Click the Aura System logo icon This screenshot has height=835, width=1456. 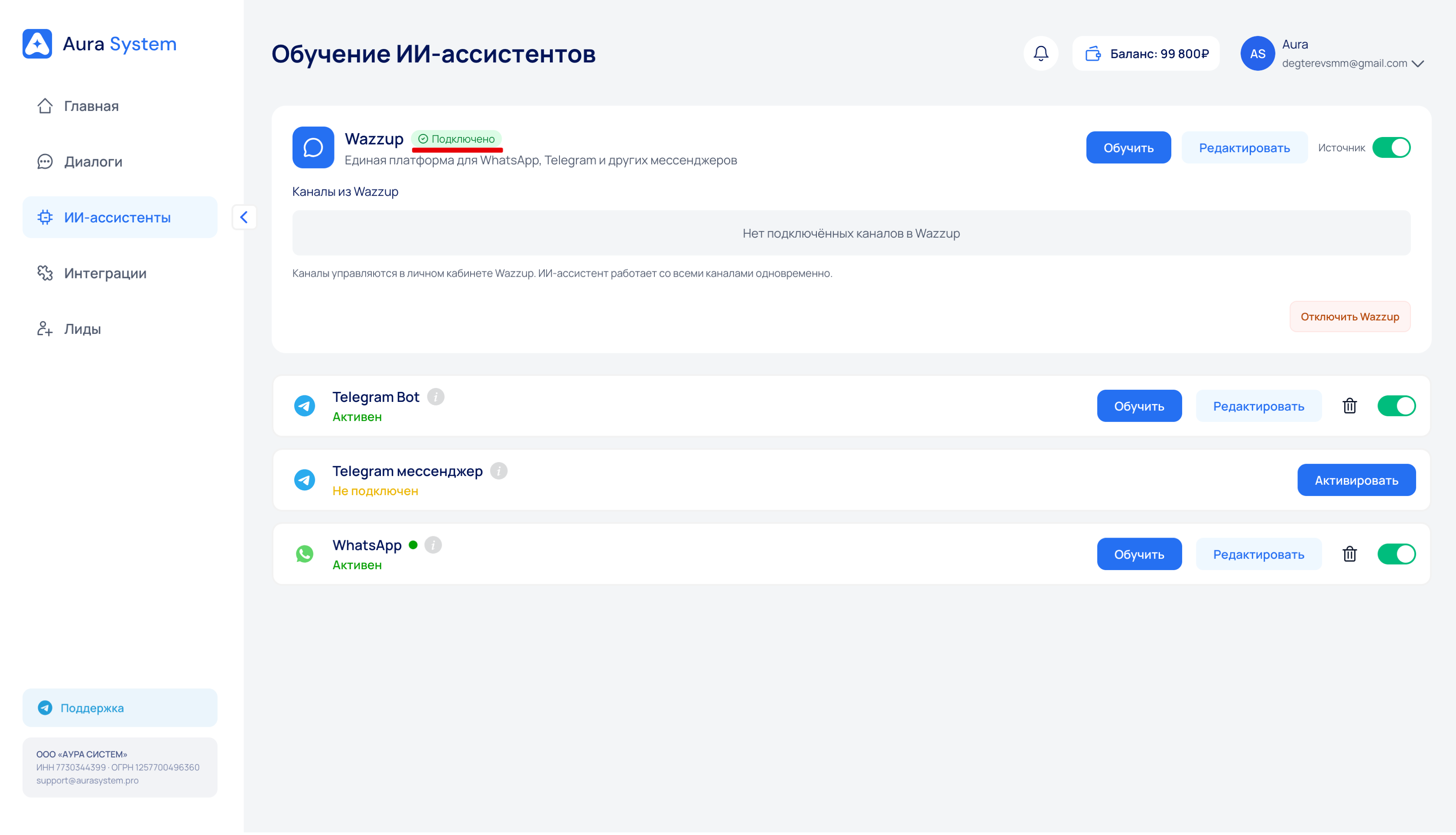(37, 44)
